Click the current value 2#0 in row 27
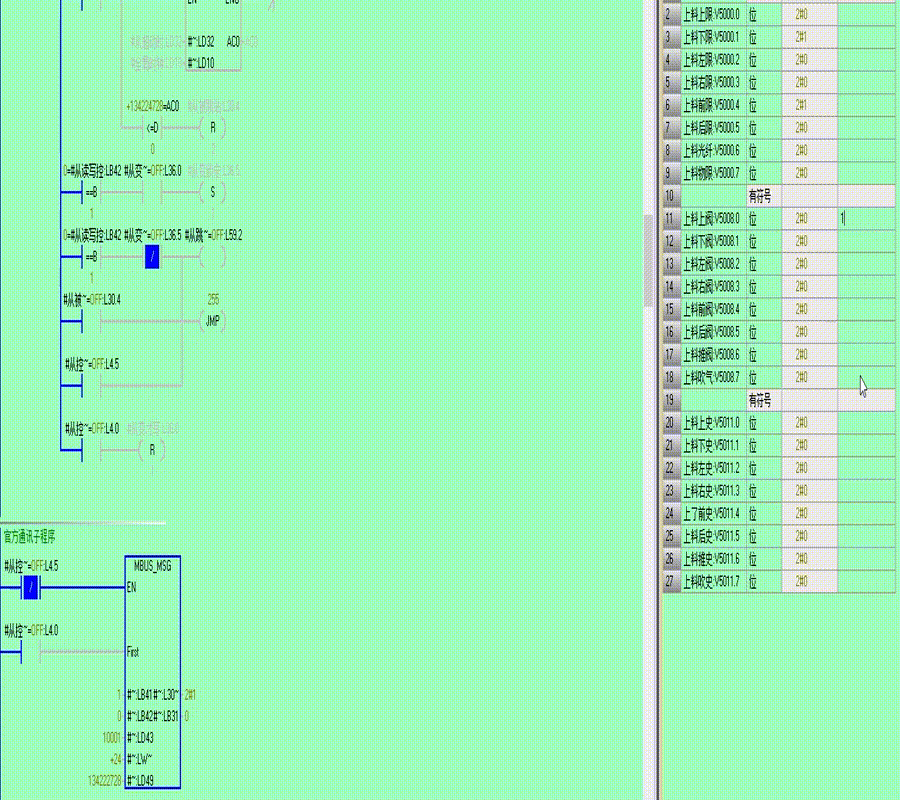The width and height of the screenshot is (900, 800). pyautogui.click(x=809, y=581)
